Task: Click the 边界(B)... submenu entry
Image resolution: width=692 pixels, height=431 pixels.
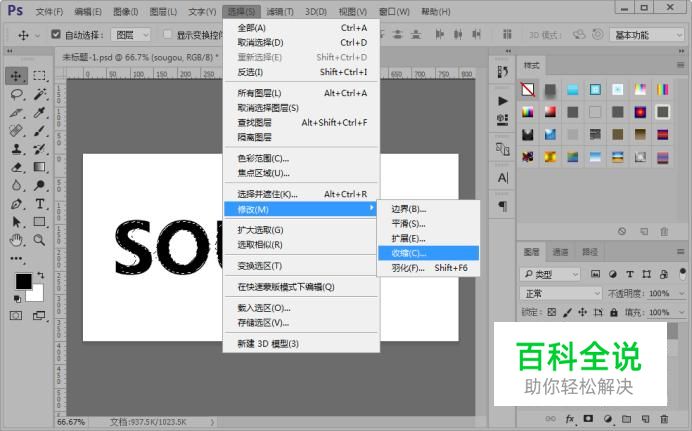Action: tap(428, 209)
